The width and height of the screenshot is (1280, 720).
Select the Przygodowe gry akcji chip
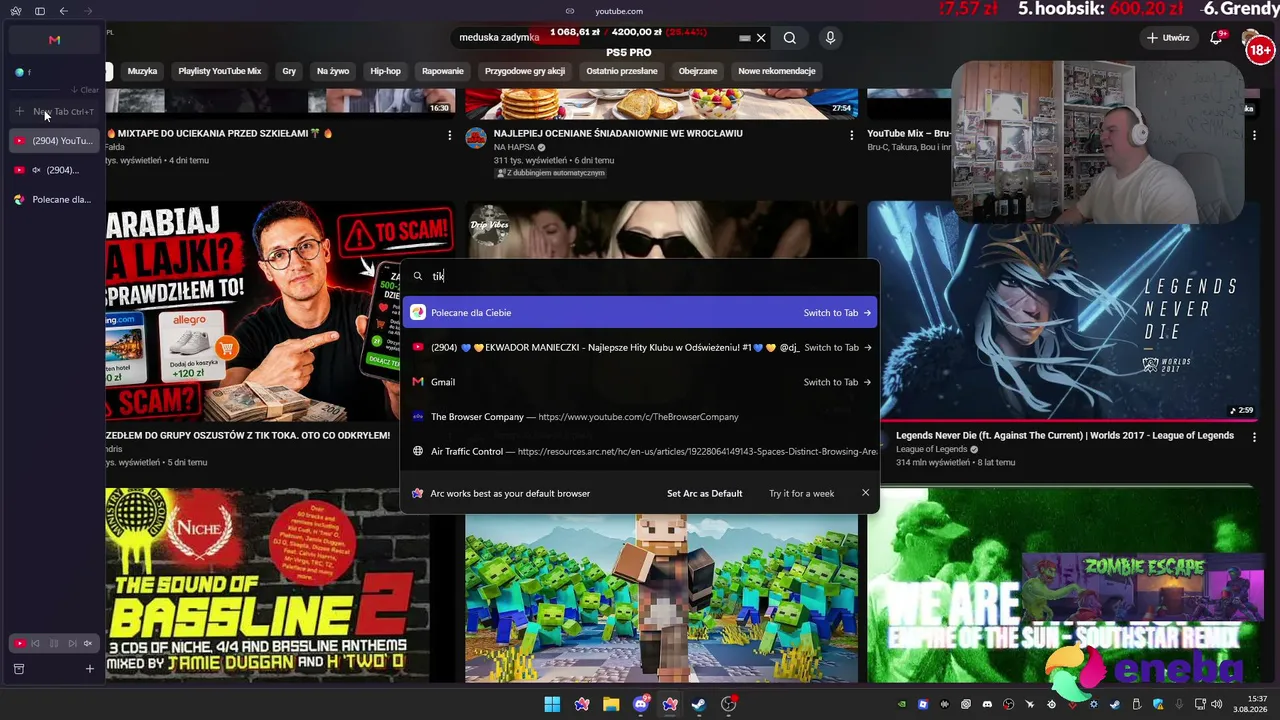click(x=525, y=71)
